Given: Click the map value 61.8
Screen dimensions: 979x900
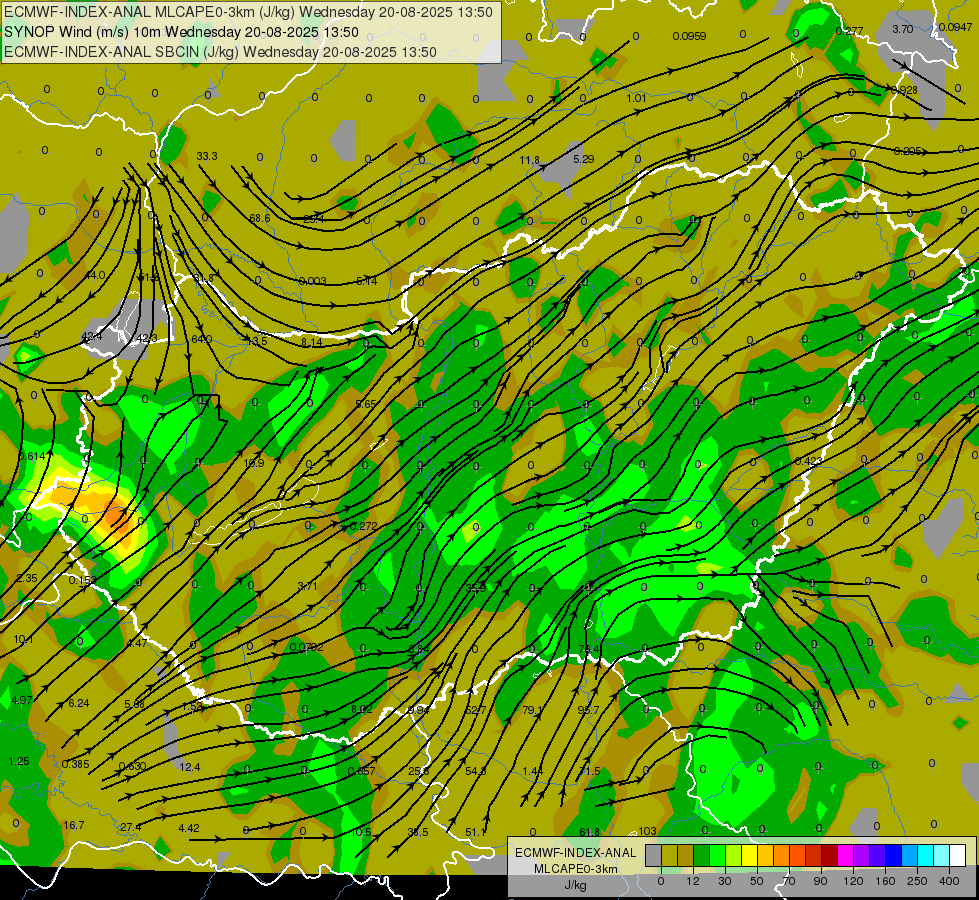Looking at the screenshot, I should 589,832.
